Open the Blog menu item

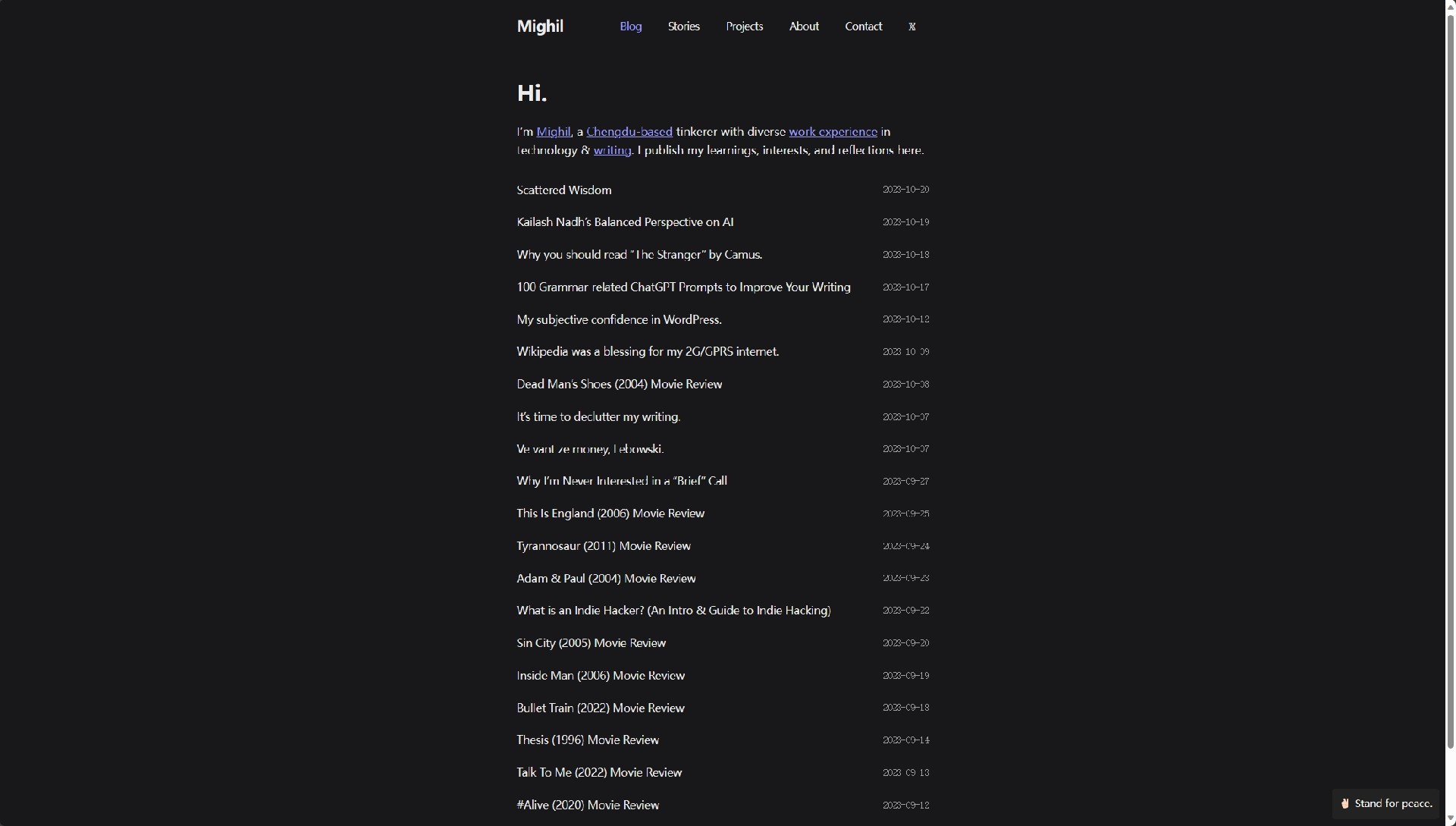630,27
